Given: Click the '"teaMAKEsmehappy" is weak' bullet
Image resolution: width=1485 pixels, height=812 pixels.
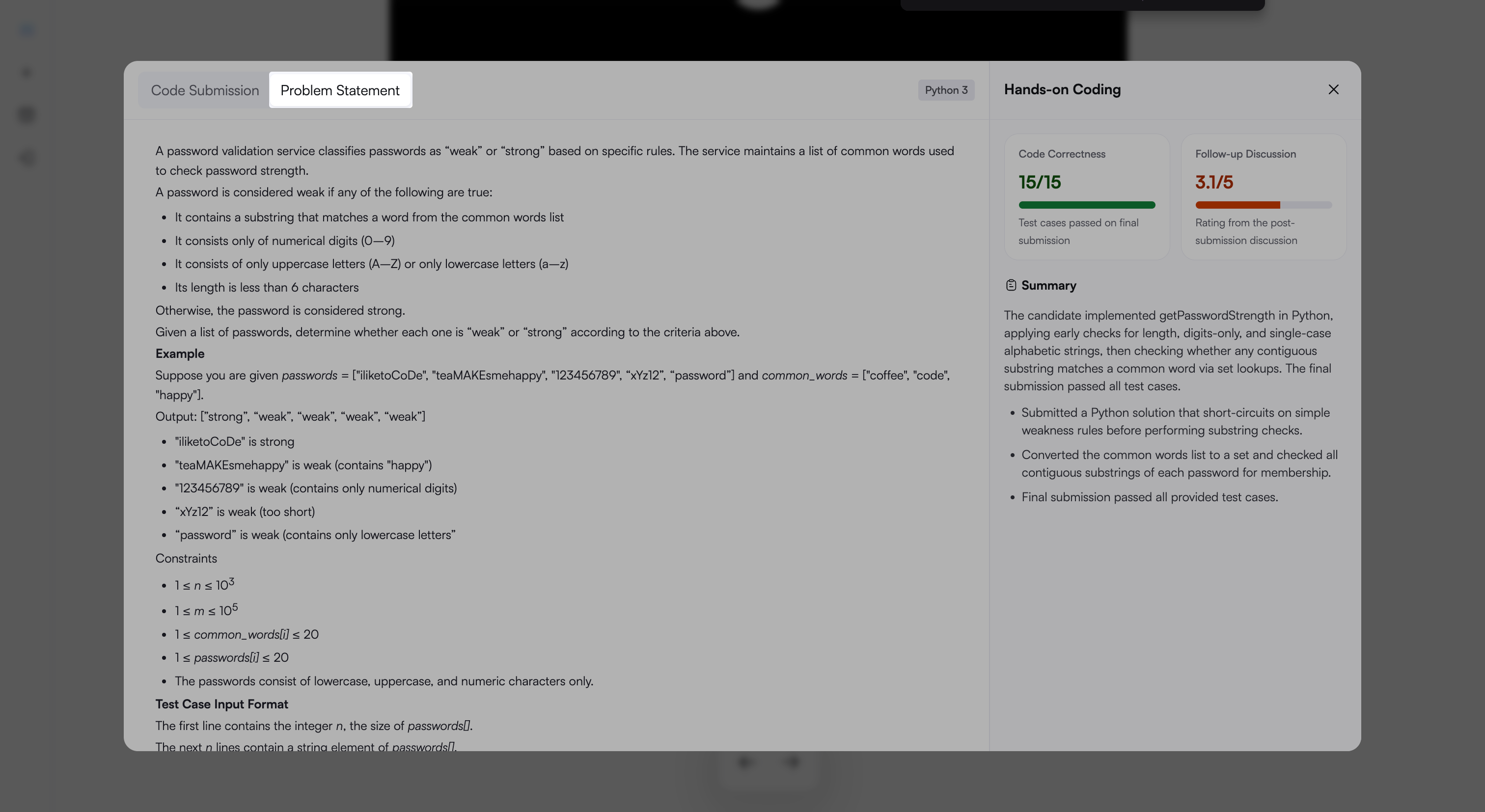Looking at the screenshot, I should [303, 465].
